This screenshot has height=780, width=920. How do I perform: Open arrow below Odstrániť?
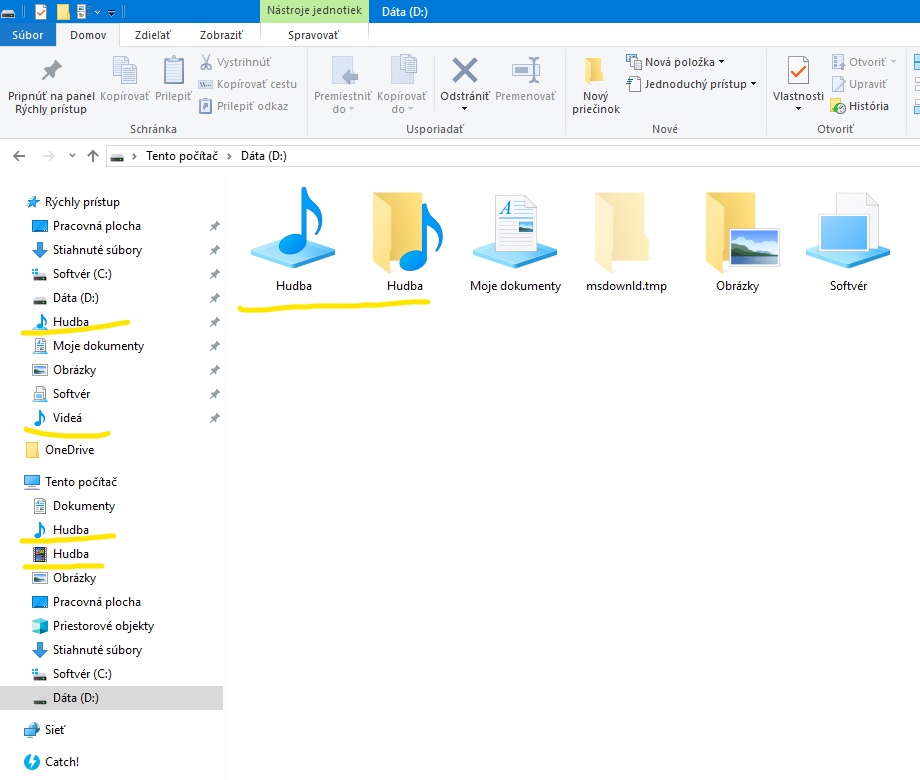point(465,109)
